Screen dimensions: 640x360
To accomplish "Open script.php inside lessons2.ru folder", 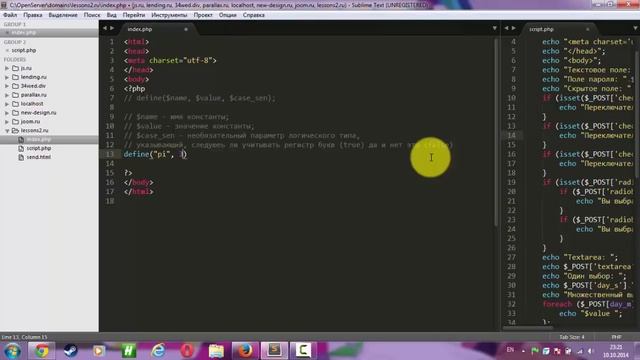I will 39,148.
